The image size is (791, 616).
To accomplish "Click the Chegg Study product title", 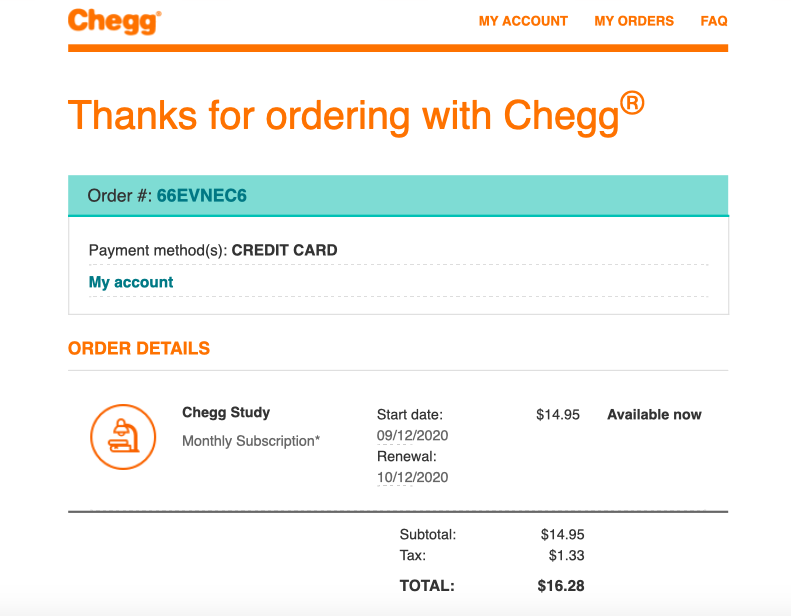I will 226,413.
